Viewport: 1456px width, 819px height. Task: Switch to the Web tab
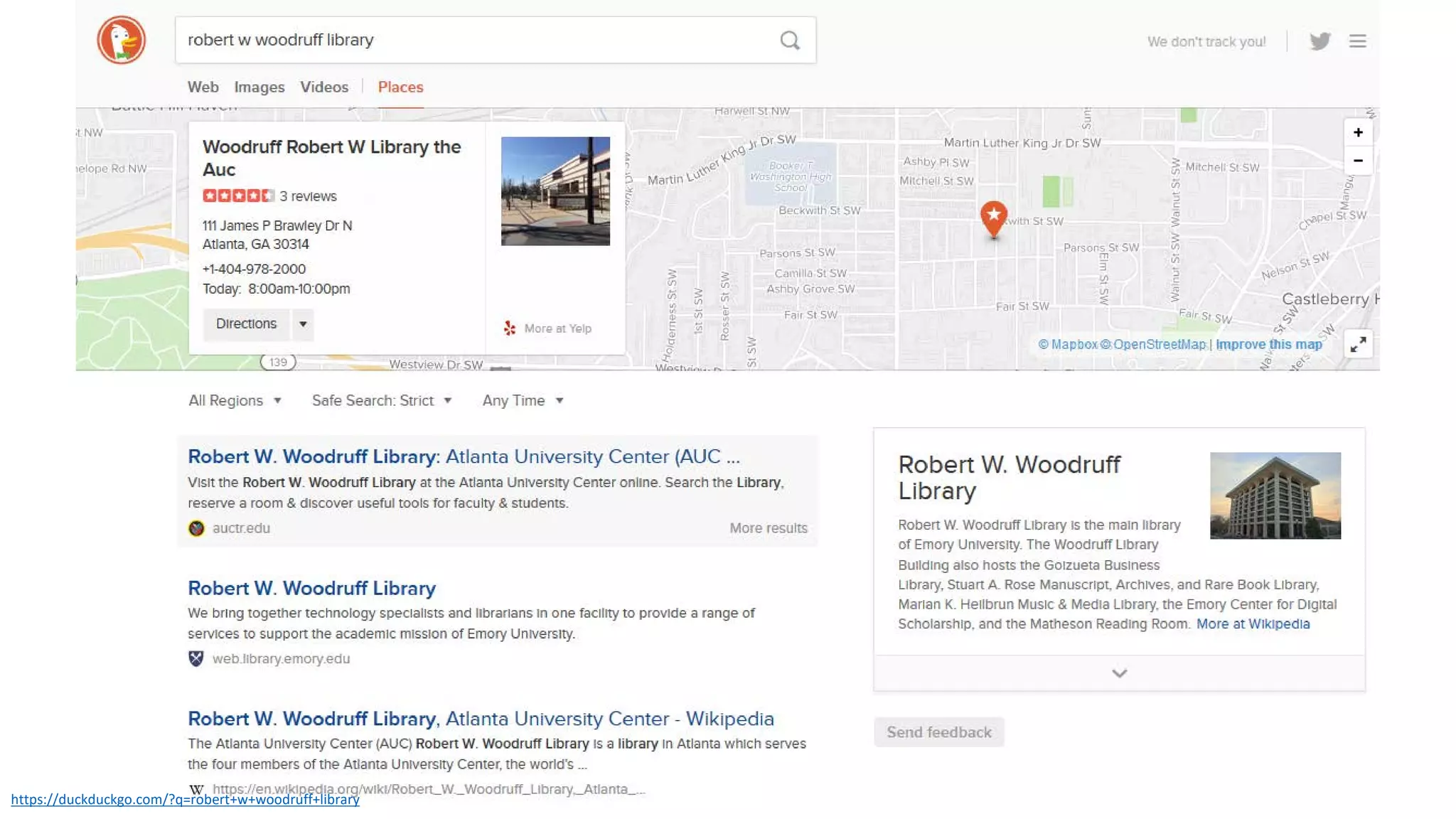(x=203, y=87)
